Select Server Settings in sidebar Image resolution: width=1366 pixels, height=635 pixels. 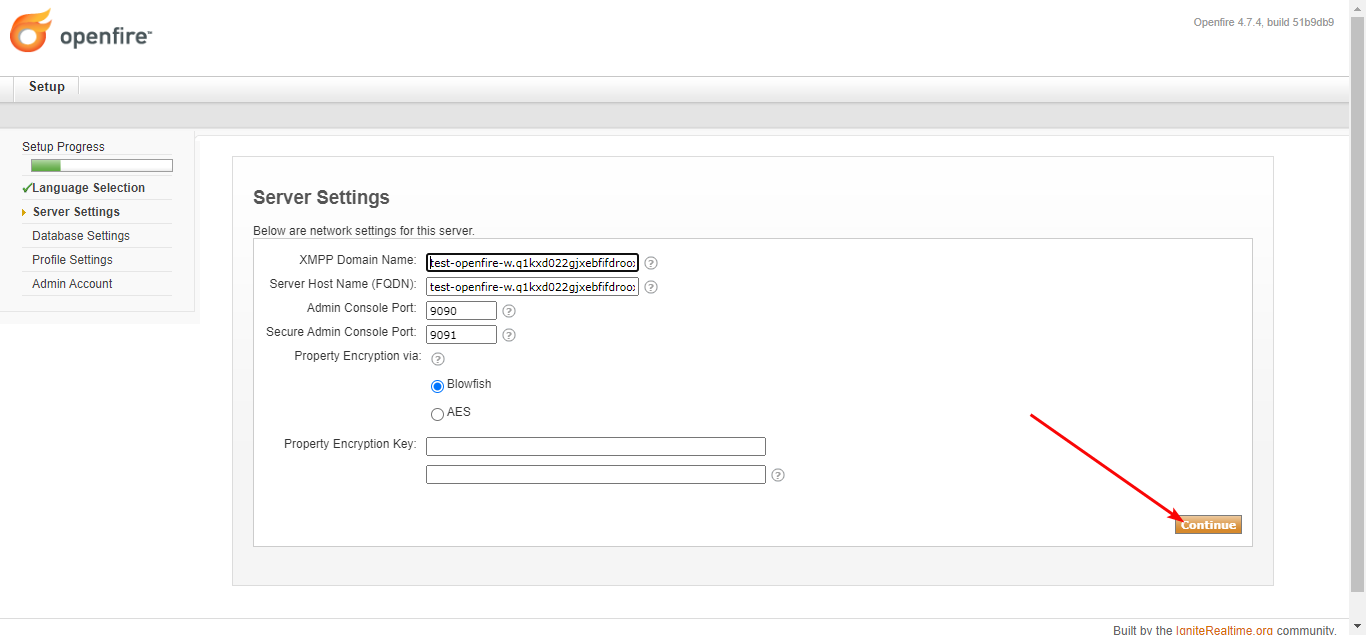coord(76,212)
